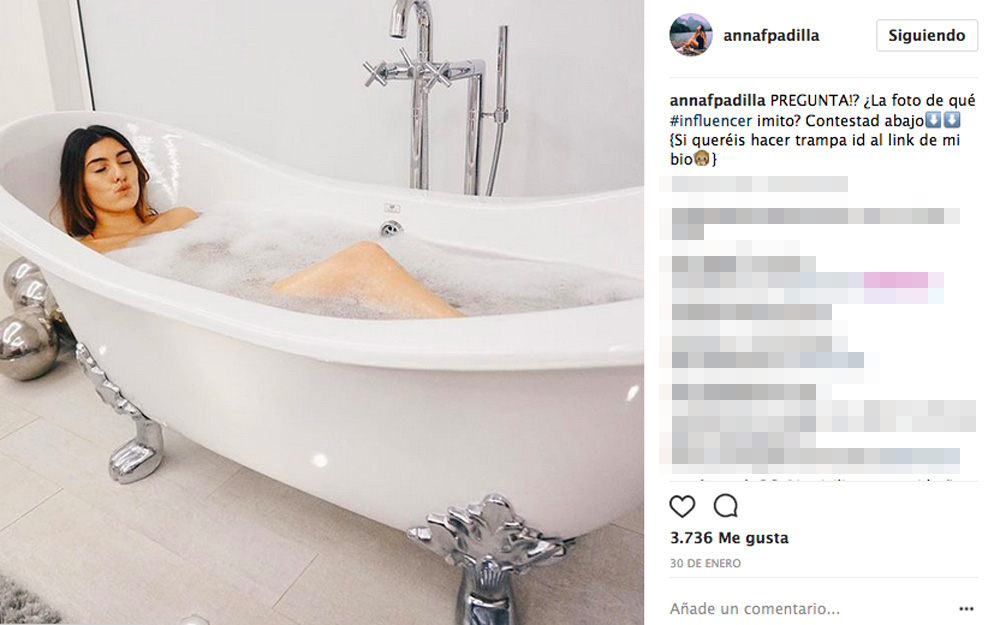The width and height of the screenshot is (1000, 625).
Task: Click the bathtub photo
Action: (x=322, y=312)
